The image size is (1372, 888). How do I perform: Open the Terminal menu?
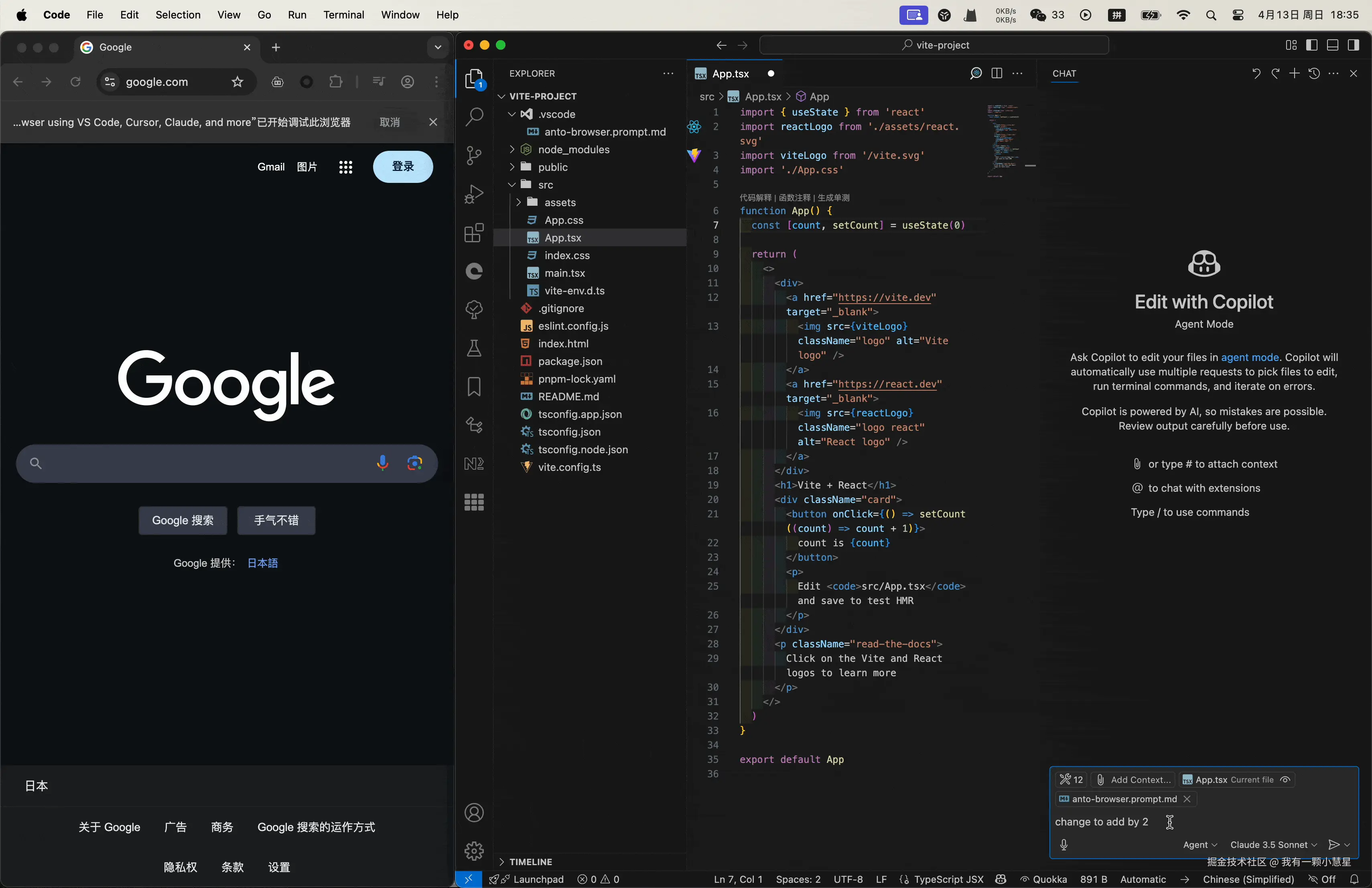coord(343,15)
